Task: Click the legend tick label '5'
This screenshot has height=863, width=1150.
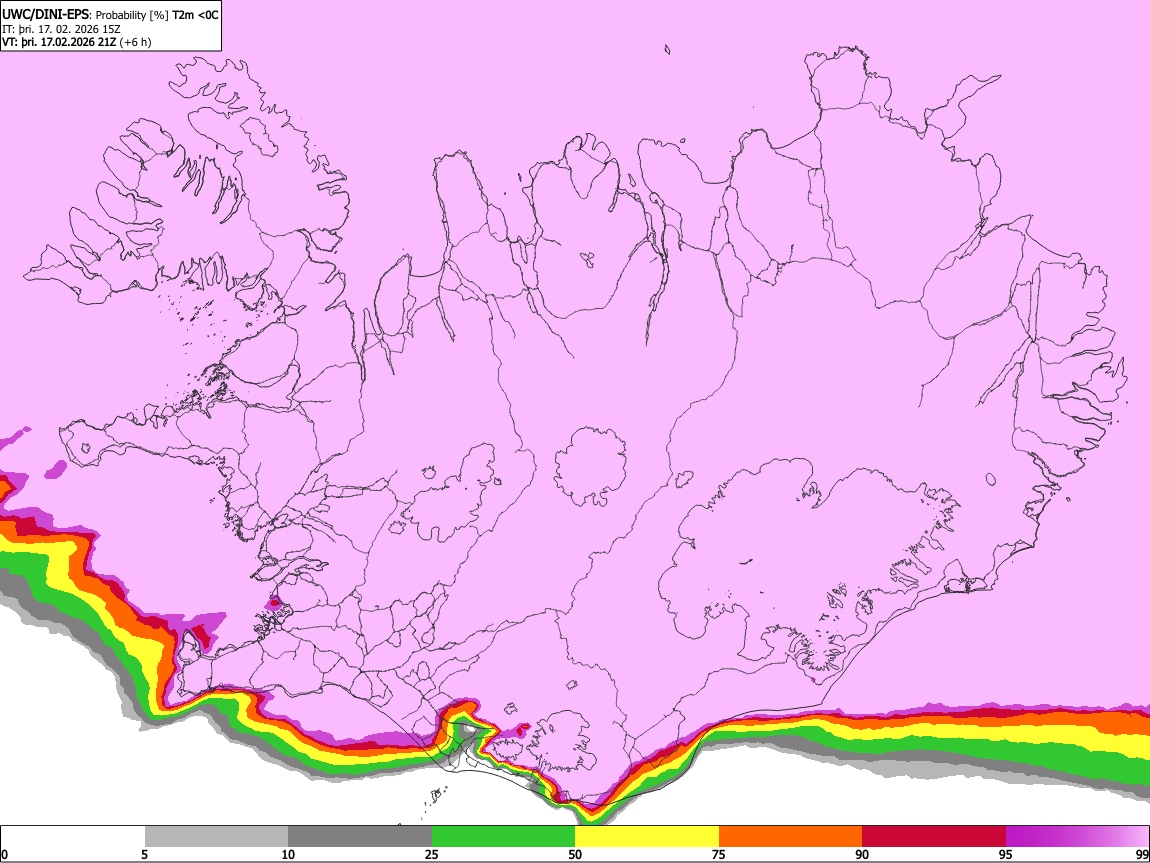Action: point(144,854)
